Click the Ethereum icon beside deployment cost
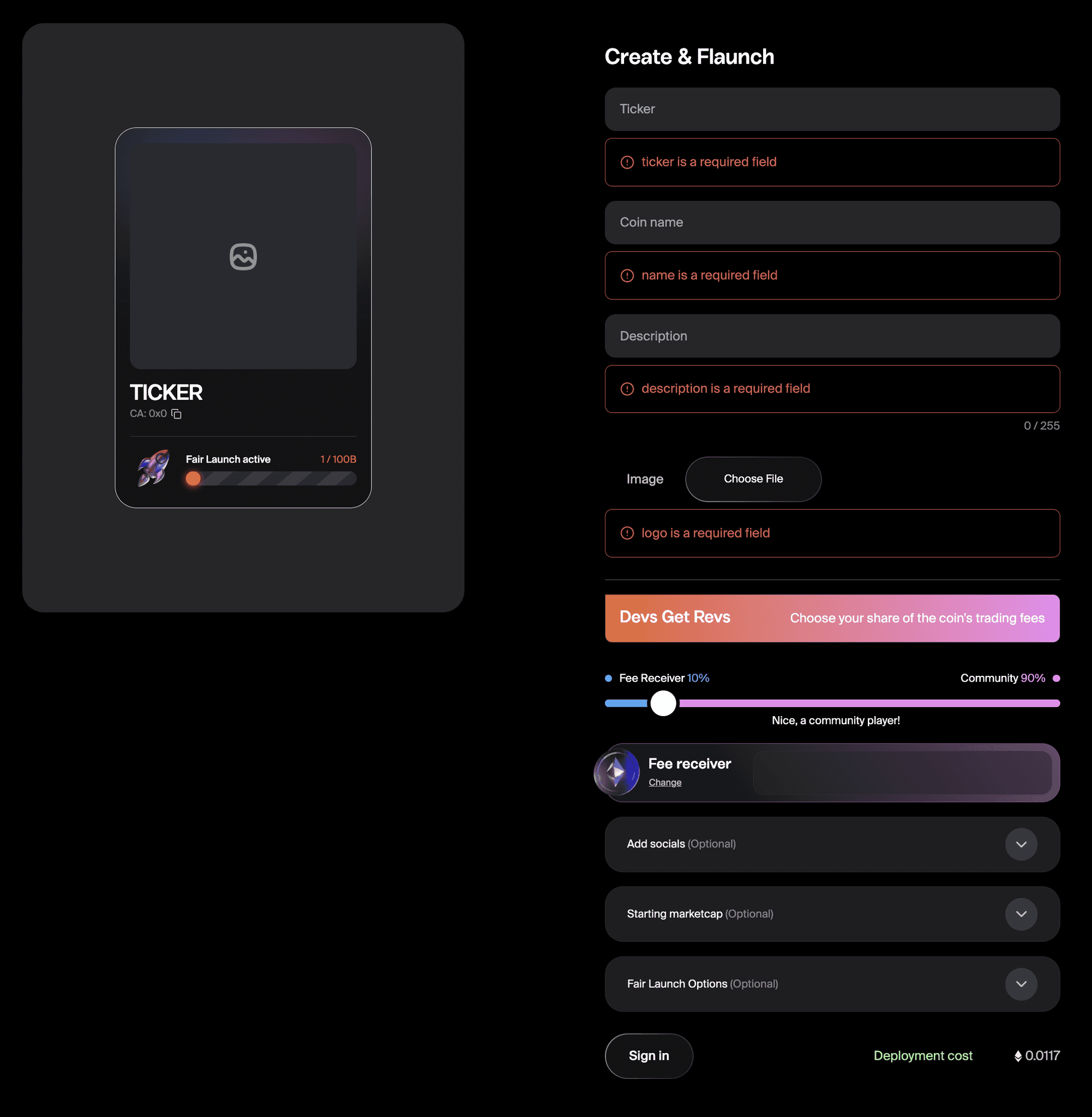This screenshot has height=1117, width=1092. (1018, 1055)
